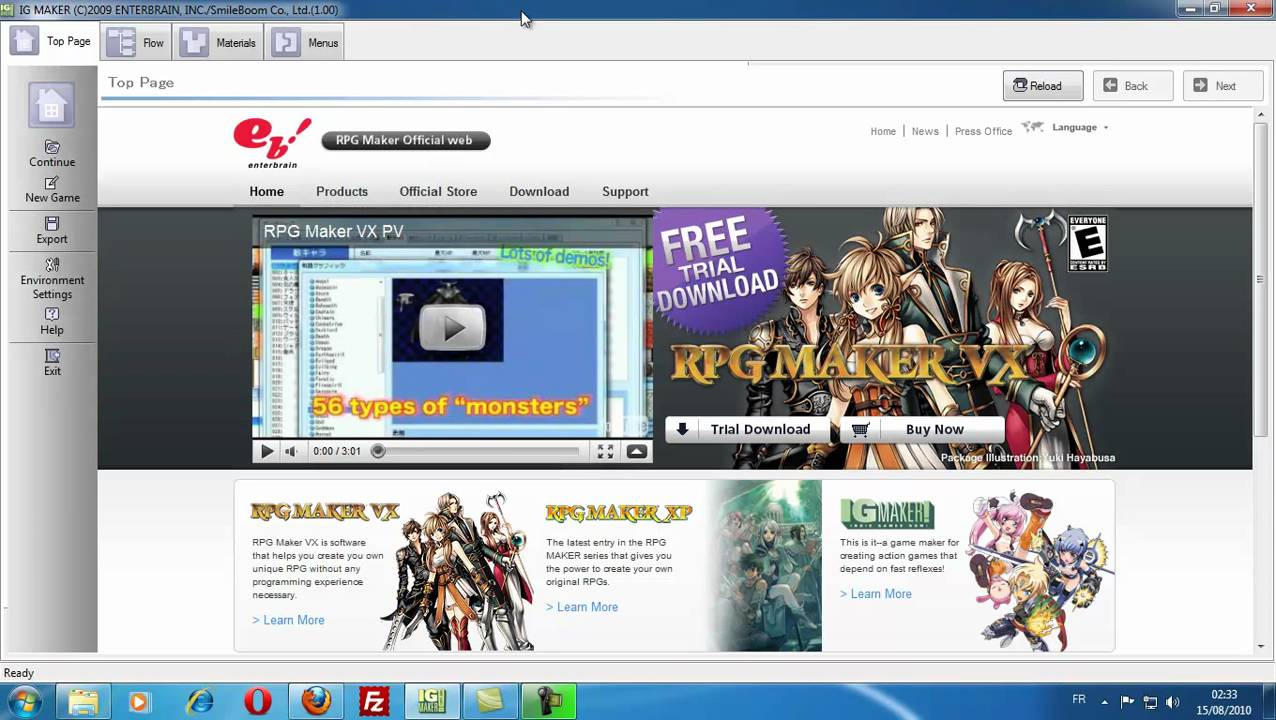Open Internet Explorer from taskbar

(x=200, y=702)
